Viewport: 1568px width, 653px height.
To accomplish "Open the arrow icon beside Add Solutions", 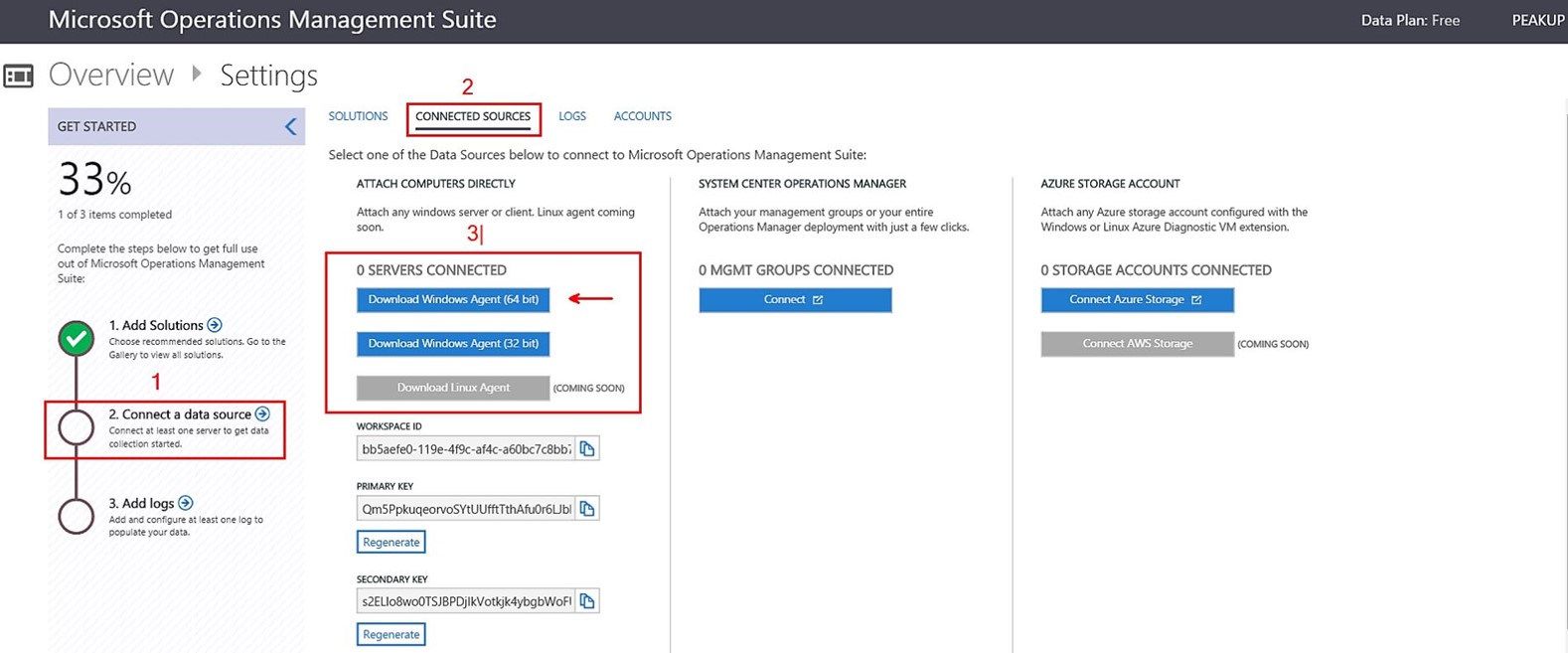I will tap(215, 325).
